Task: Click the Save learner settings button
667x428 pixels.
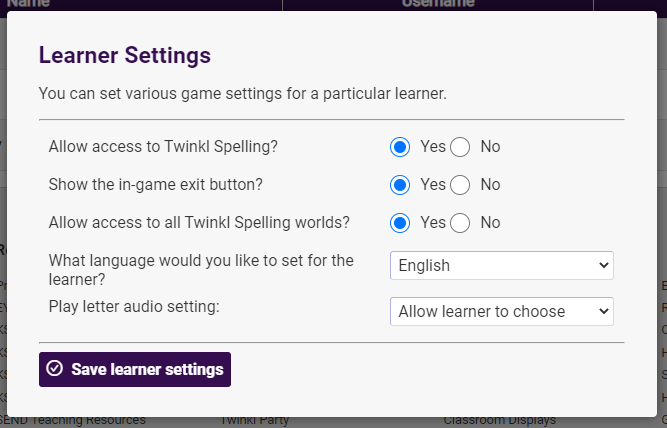Action: (x=135, y=369)
